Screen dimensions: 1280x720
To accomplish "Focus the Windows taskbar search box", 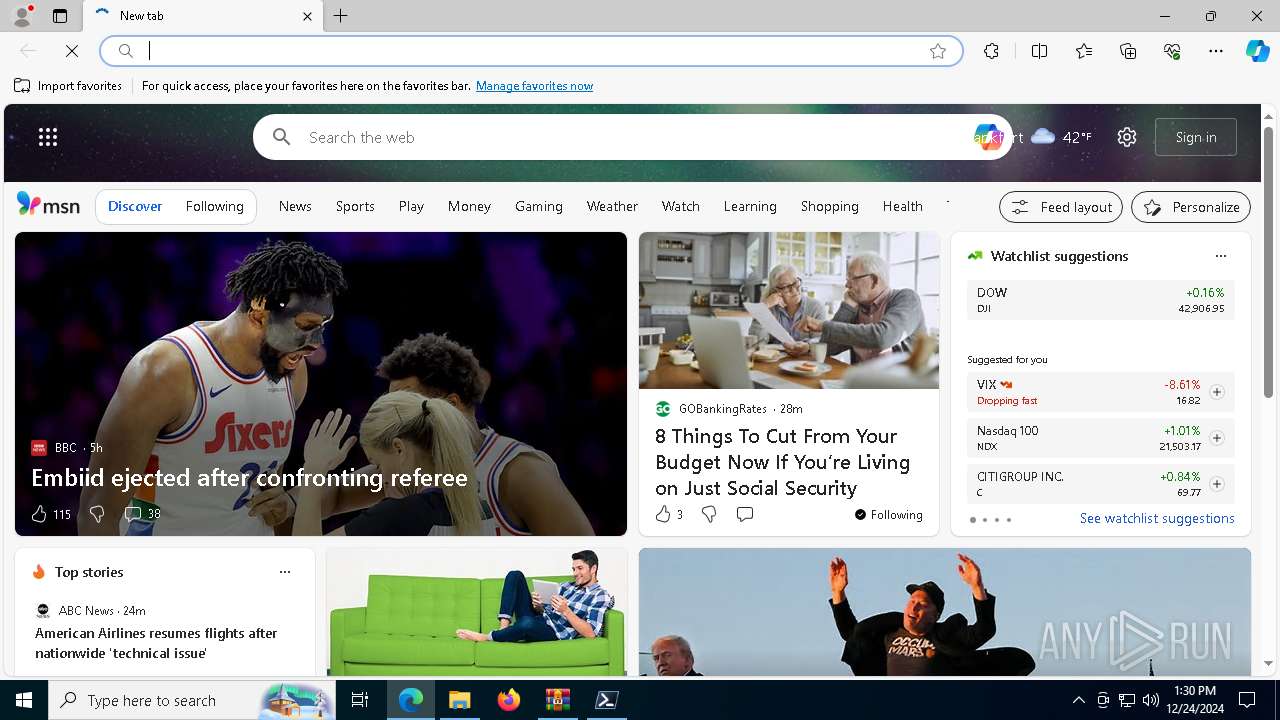I will tap(191, 700).
